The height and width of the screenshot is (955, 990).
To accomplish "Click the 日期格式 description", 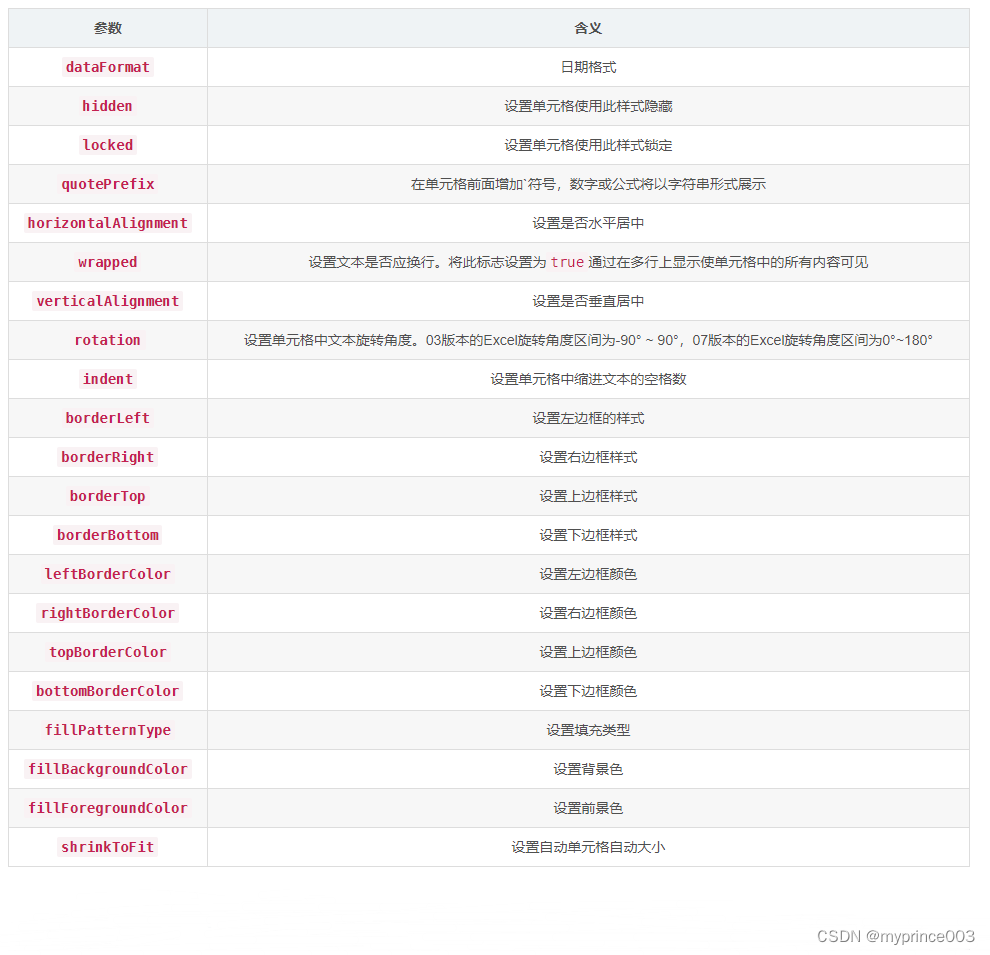I will (x=588, y=68).
